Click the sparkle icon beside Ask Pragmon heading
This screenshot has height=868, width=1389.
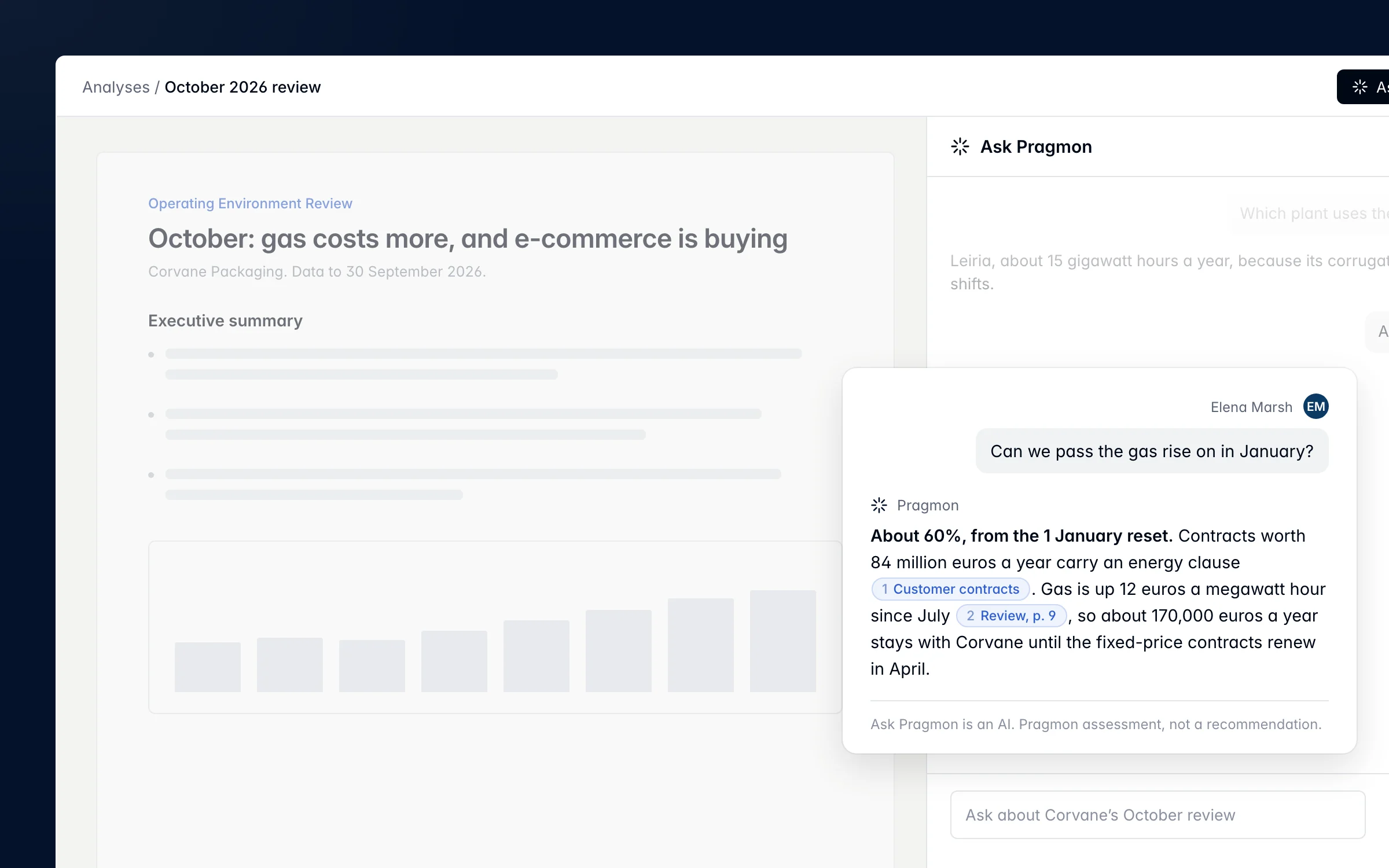tap(960, 146)
